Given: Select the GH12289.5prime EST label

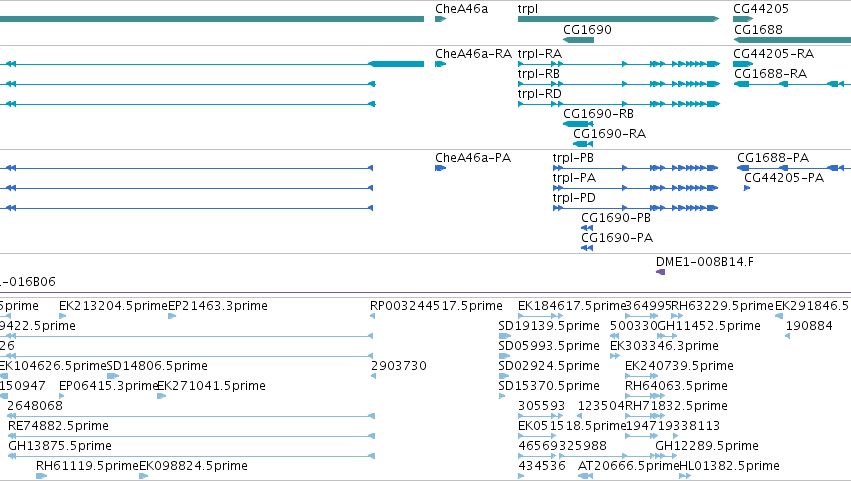Looking at the screenshot, I should click(x=707, y=446).
